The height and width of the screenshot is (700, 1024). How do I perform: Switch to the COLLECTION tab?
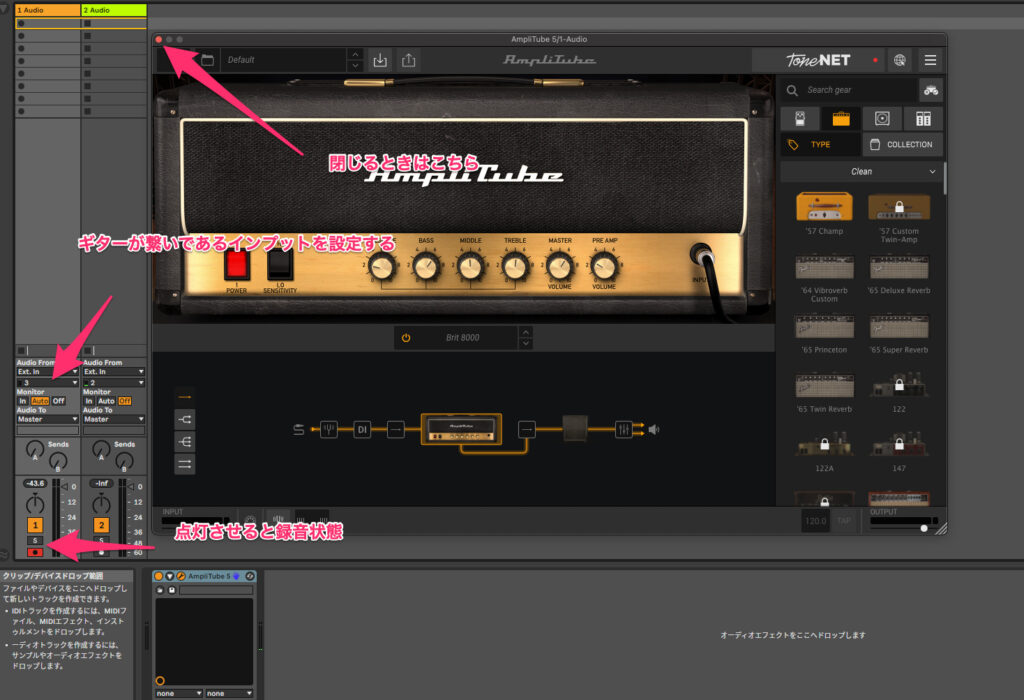[x=901, y=144]
